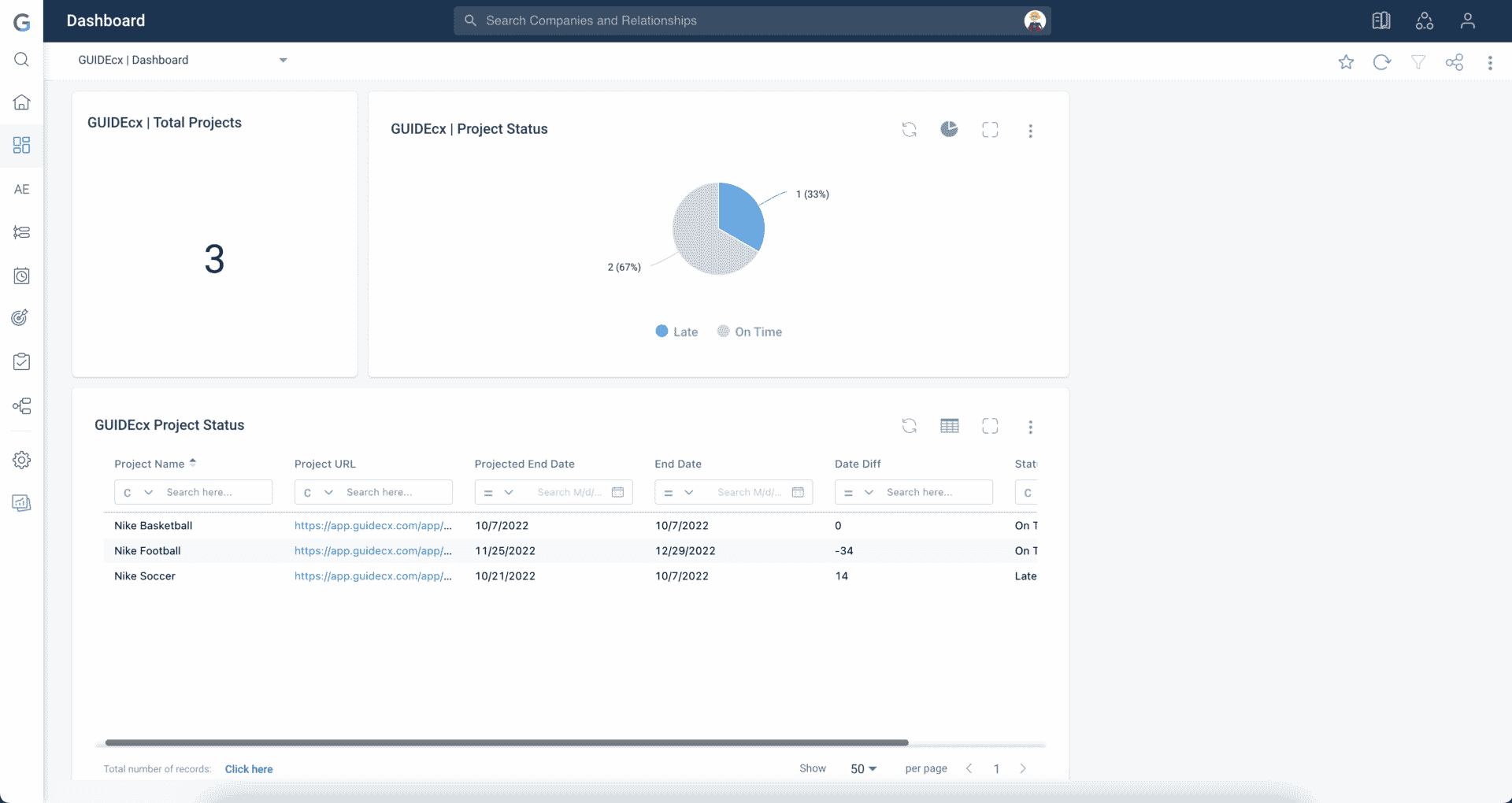
Task: Change table widget visualization type
Action: (950, 426)
